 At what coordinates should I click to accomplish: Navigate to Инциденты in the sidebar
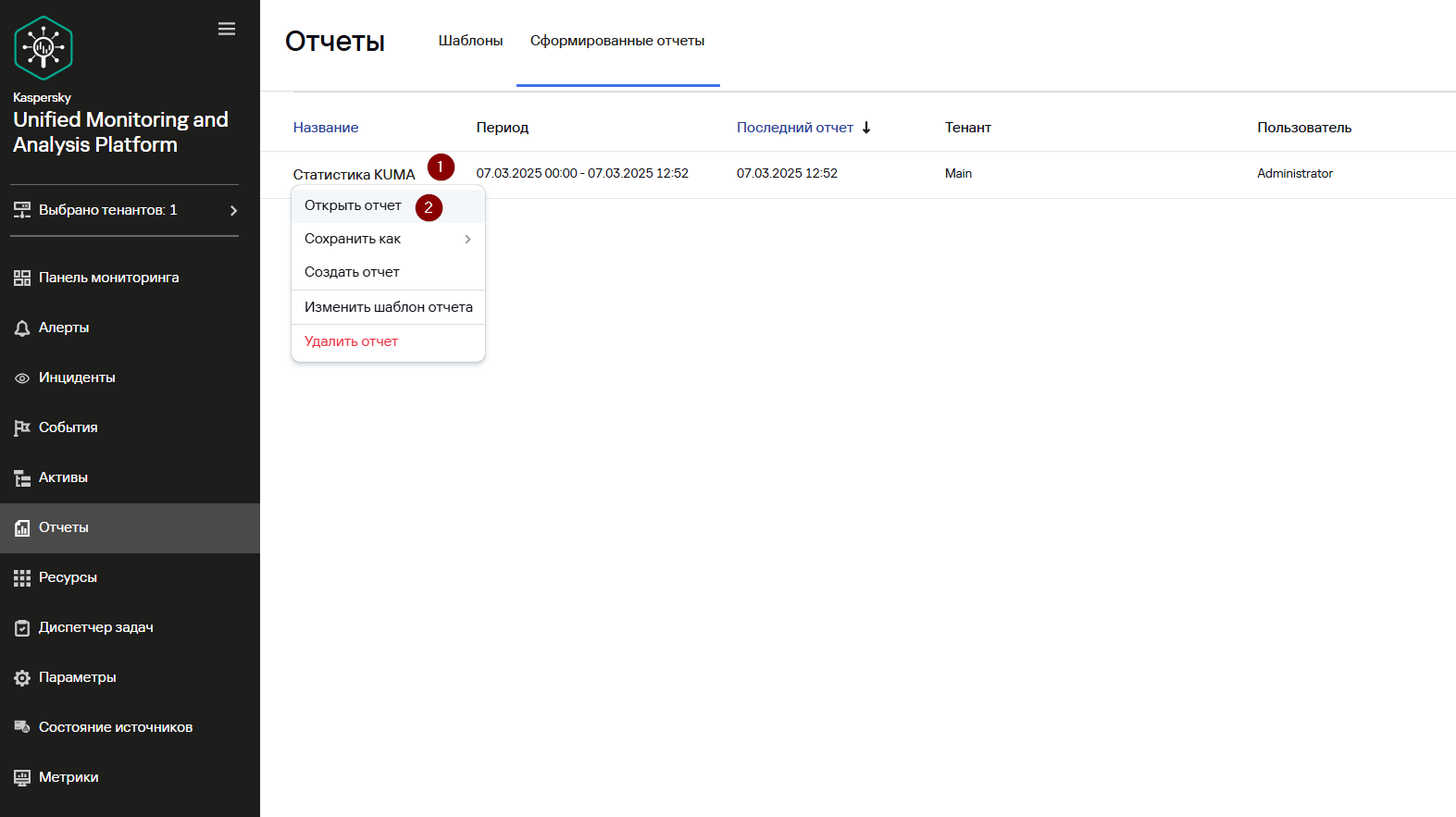[130, 378]
